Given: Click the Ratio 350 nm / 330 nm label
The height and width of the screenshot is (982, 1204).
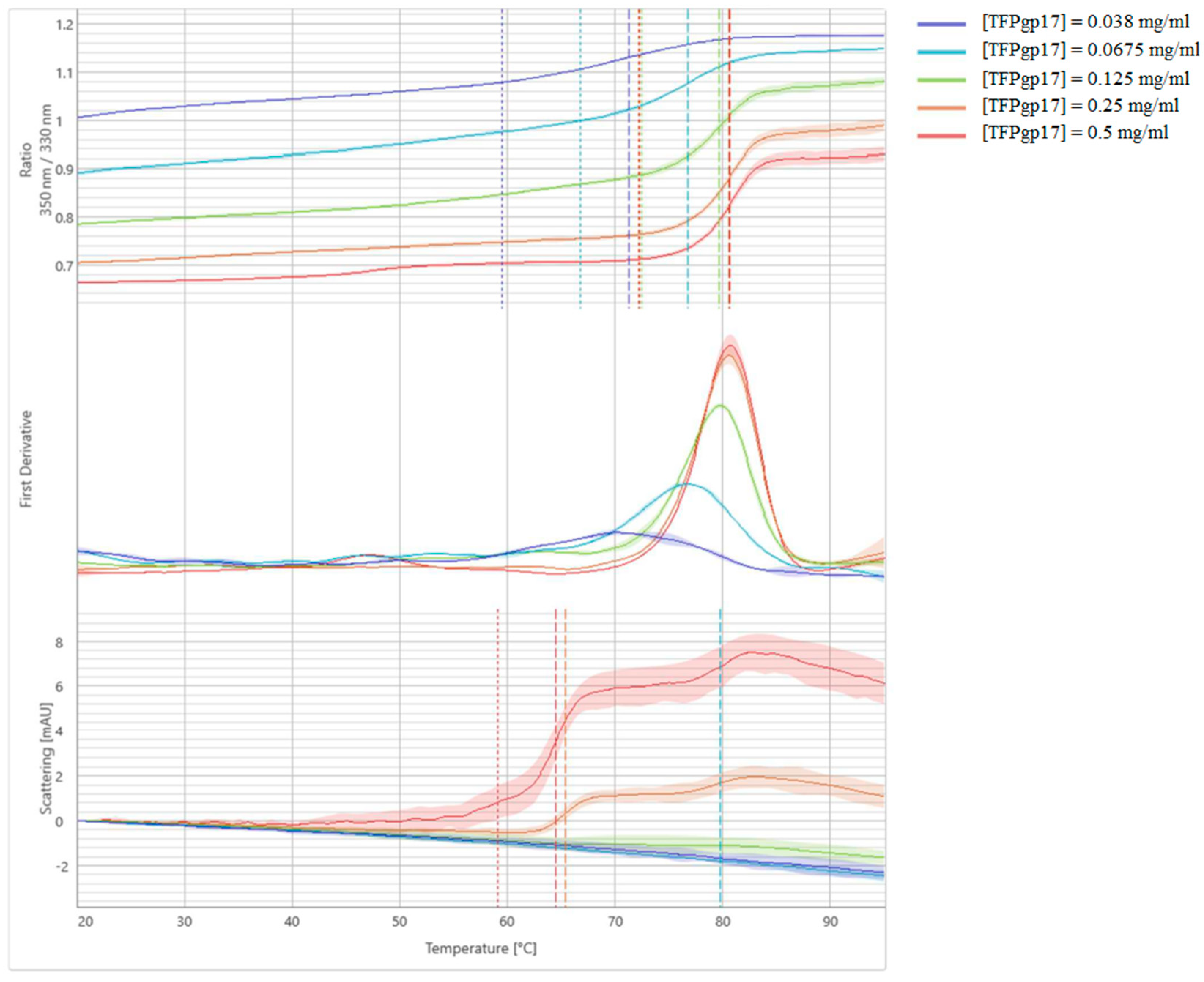Looking at the screenshot, I should [36, 160].
